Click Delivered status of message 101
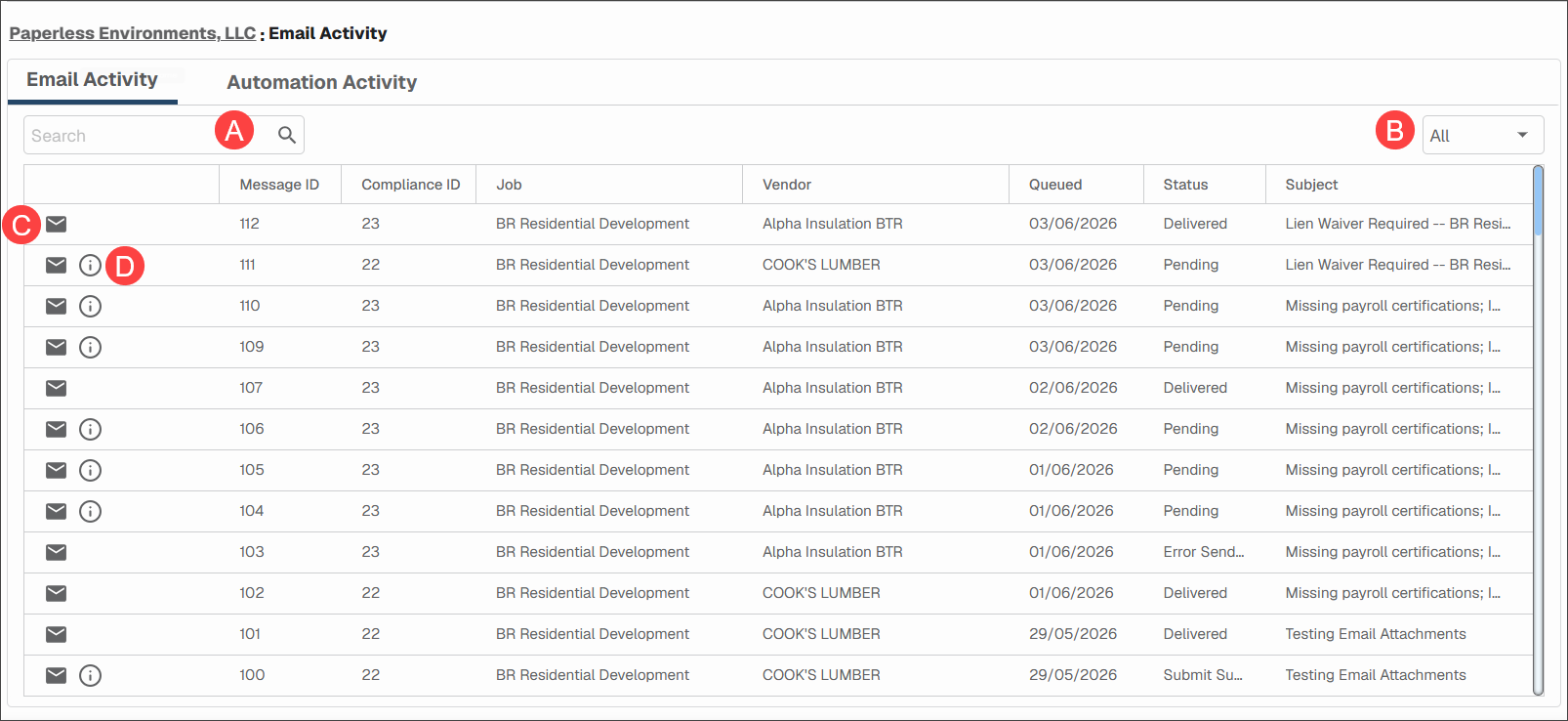This screenshot has height=721, width=1568. coord(1195,634)
